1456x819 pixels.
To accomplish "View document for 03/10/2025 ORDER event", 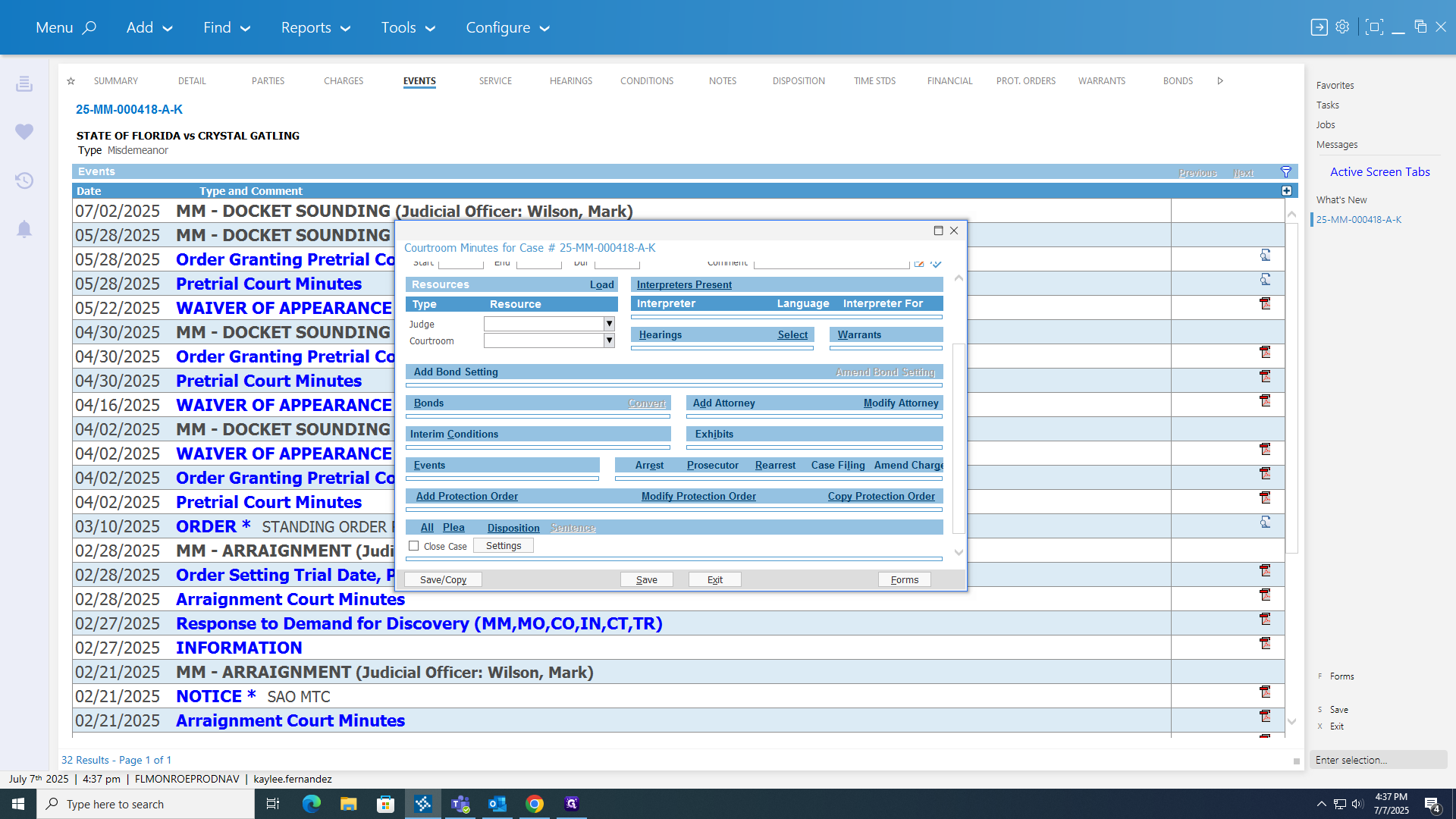I will (1265, 522).
